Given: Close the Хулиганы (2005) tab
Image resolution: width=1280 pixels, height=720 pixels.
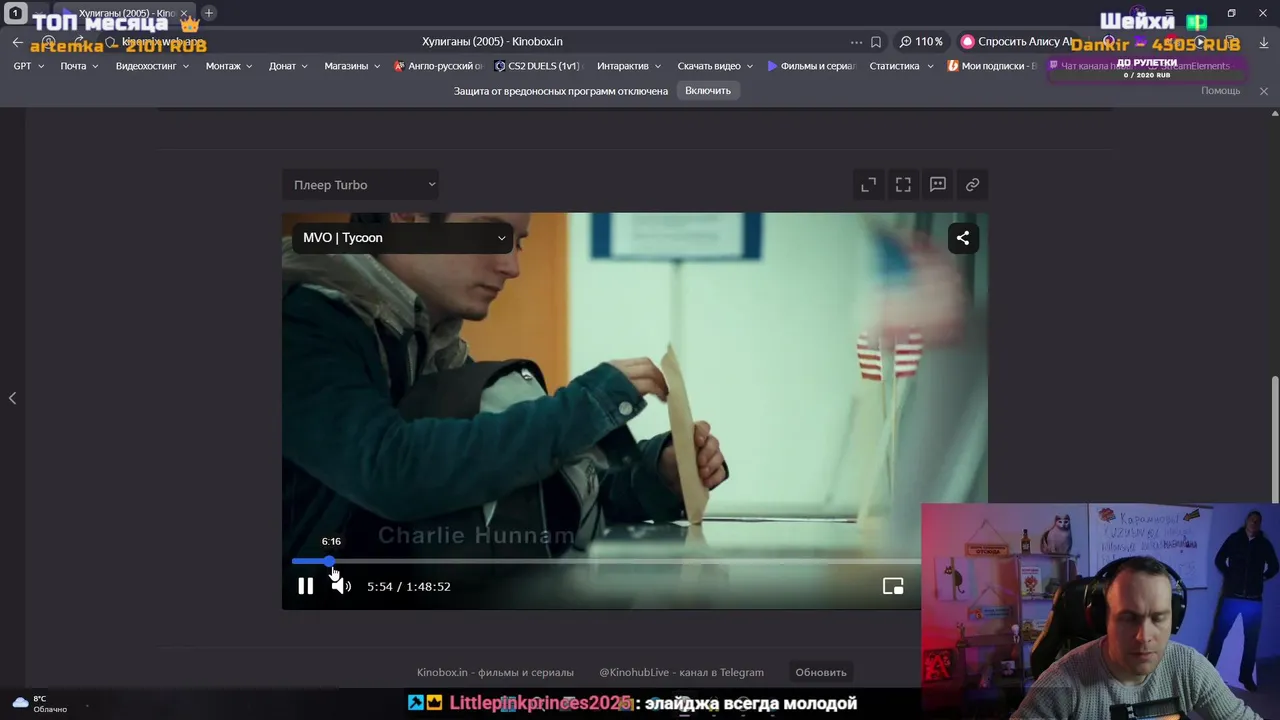Looking at the screenshot, I should pyautogui.click(x=184, y=13).
